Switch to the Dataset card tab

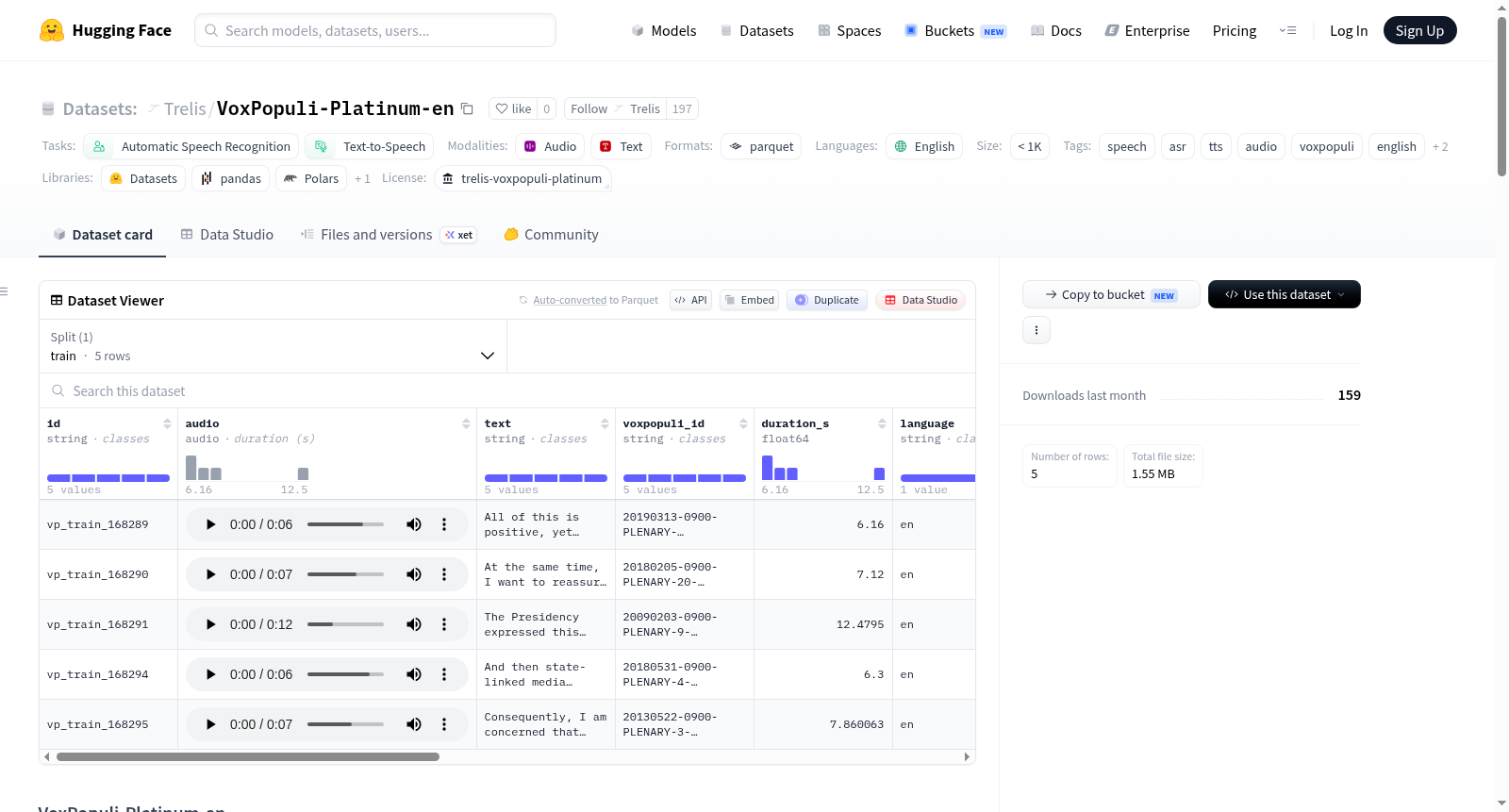[102, 235]
